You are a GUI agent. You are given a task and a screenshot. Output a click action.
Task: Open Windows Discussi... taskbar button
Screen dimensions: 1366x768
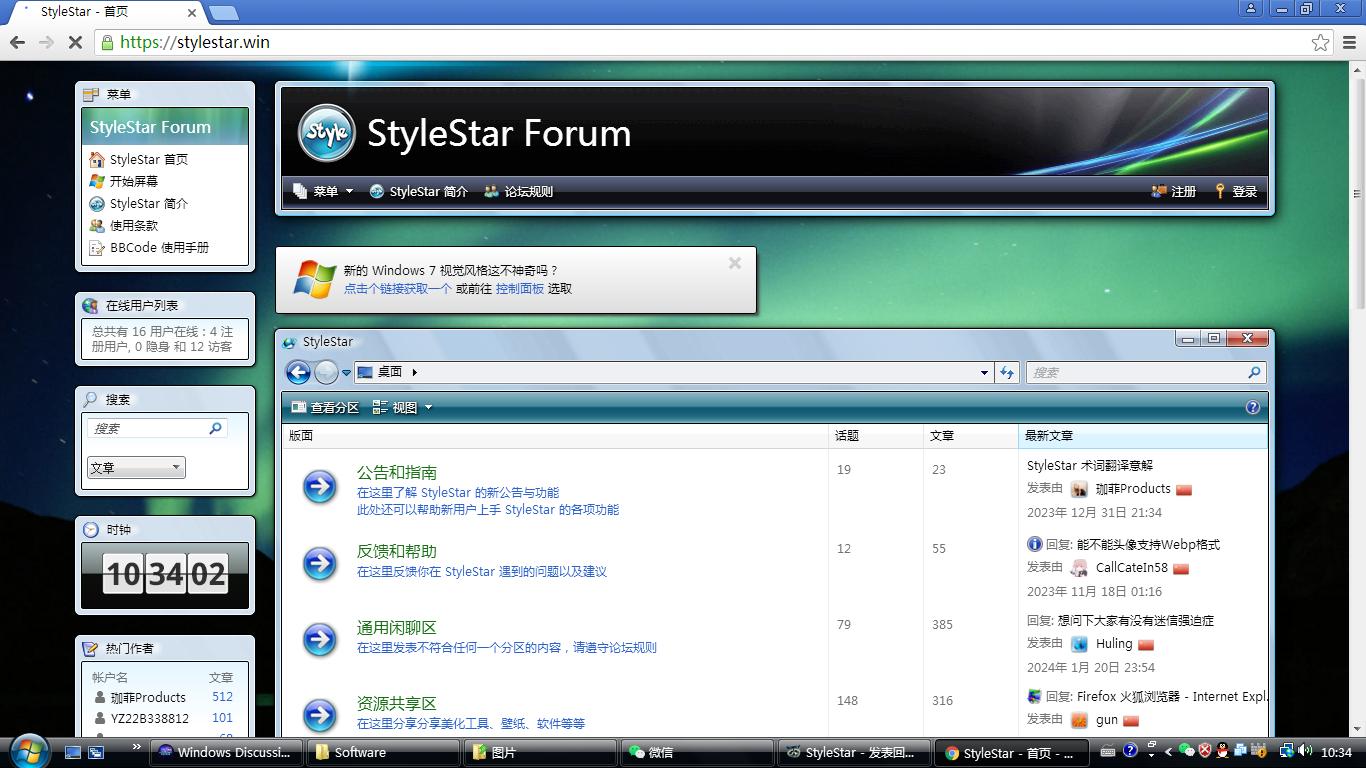[225, 752]
